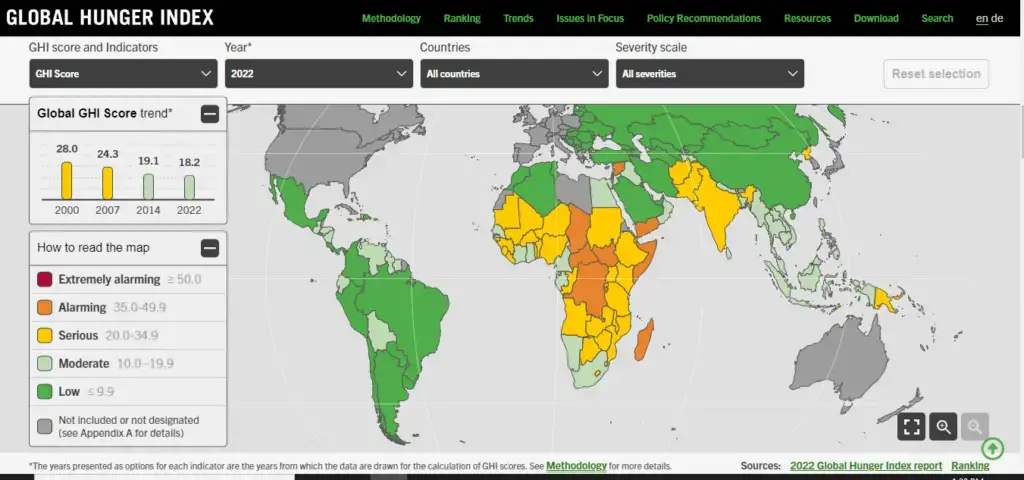Click the 2022 bar in trend chart

[x=189, y=187]
